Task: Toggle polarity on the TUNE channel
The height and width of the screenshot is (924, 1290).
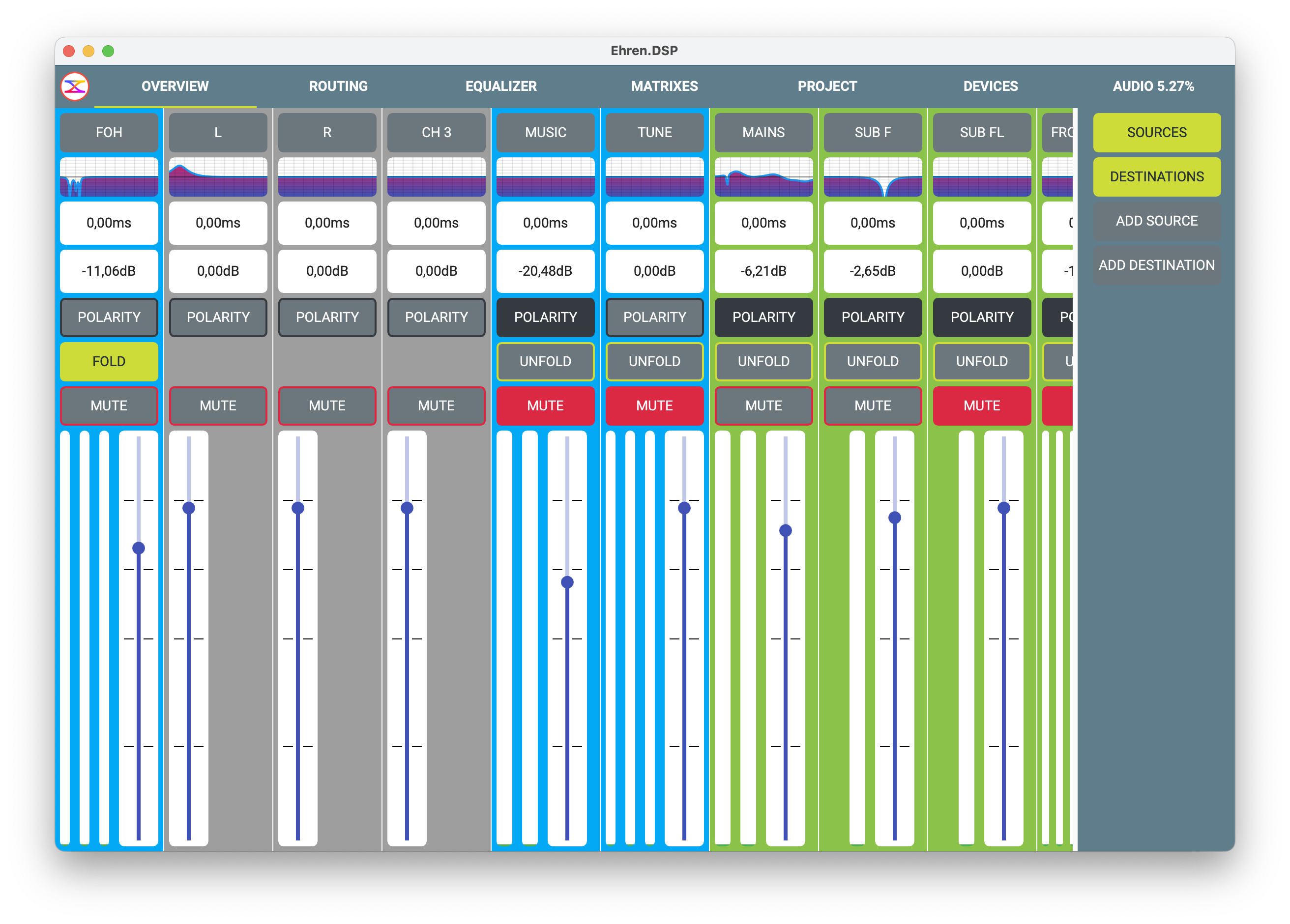Action: pyautogui.click(x=654, y=318)
